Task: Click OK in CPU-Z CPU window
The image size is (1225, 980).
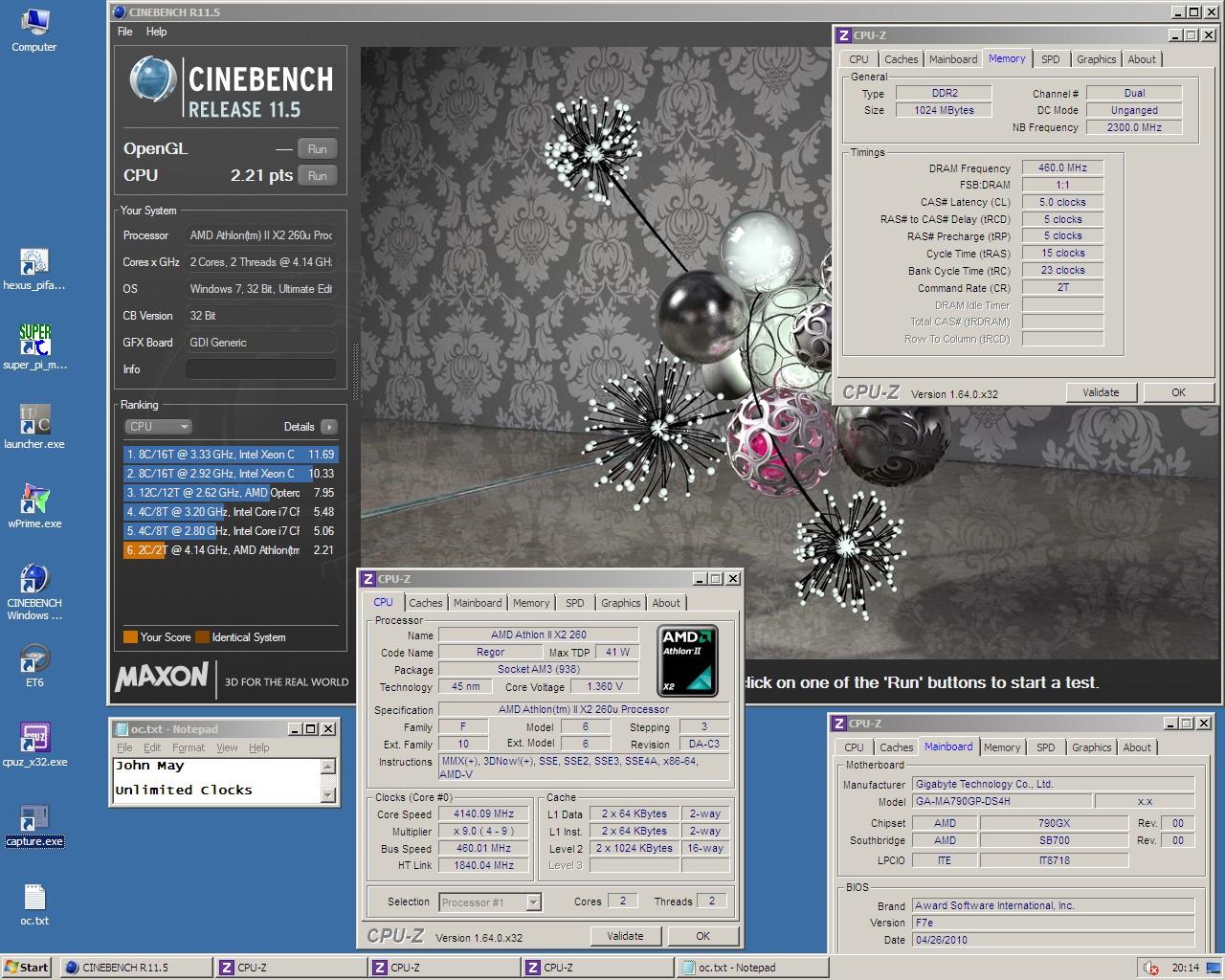Action: 702,936
